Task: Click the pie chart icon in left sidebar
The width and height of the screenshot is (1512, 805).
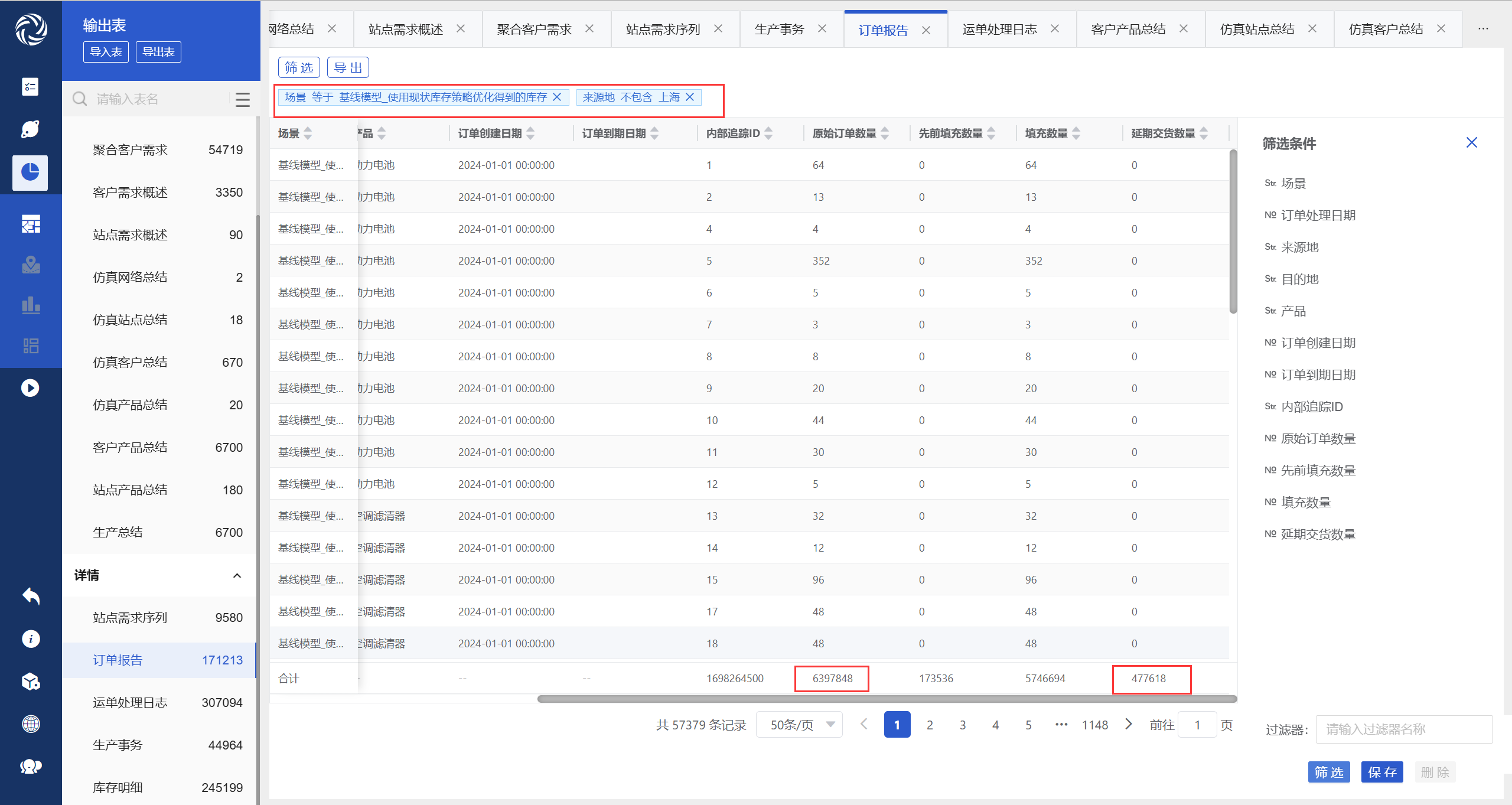Action: pos(30,172)
